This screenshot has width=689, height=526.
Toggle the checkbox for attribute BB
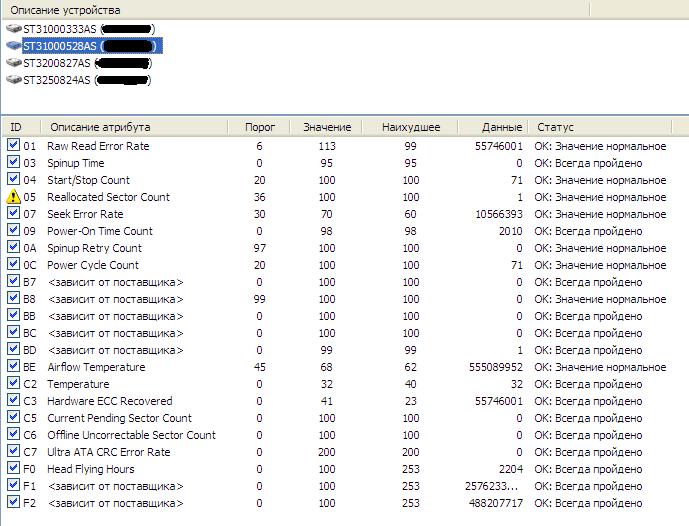point(13,315)
